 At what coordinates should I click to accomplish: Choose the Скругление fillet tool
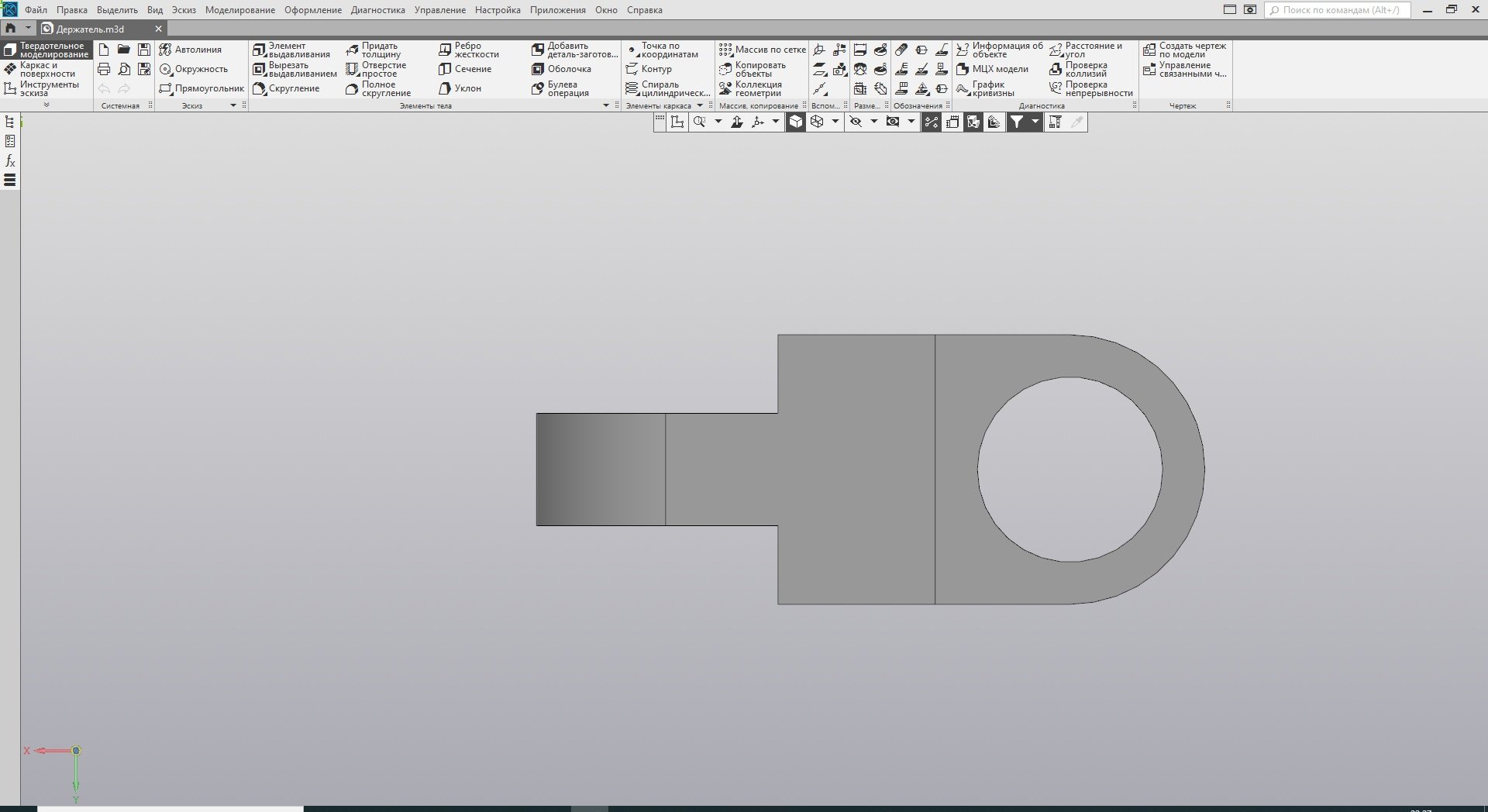(287, 88)
